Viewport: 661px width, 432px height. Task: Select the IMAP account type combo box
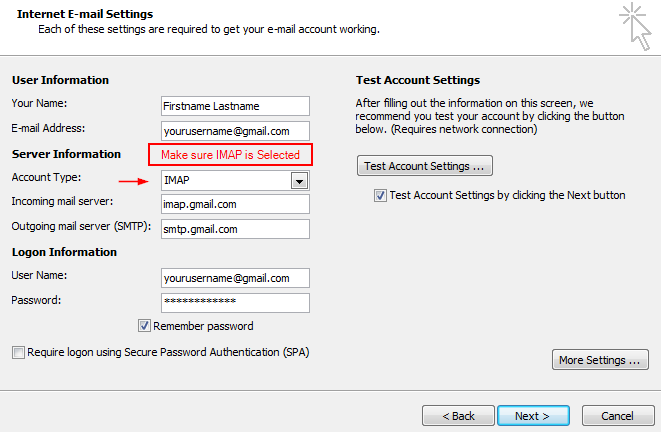click(x=235, y=181)
